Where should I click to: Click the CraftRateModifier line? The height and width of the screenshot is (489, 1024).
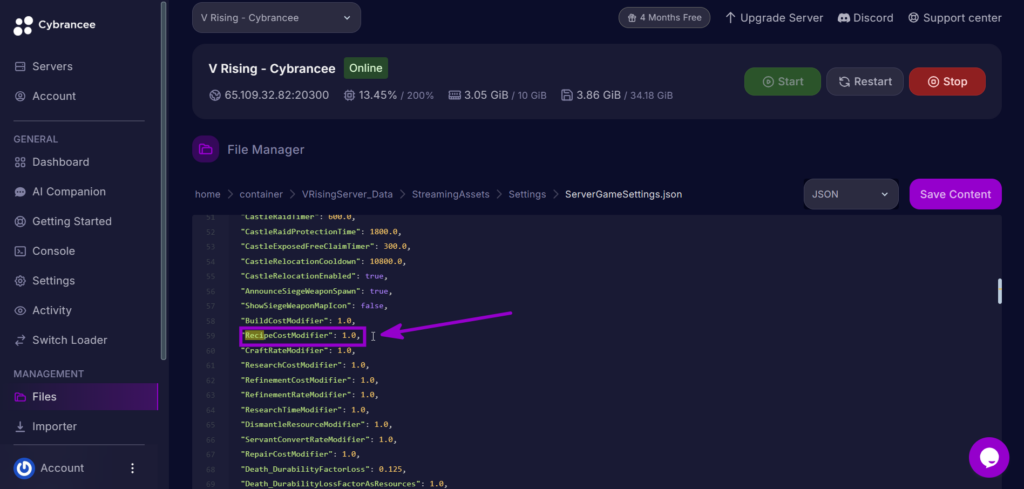tap(298, 351)
